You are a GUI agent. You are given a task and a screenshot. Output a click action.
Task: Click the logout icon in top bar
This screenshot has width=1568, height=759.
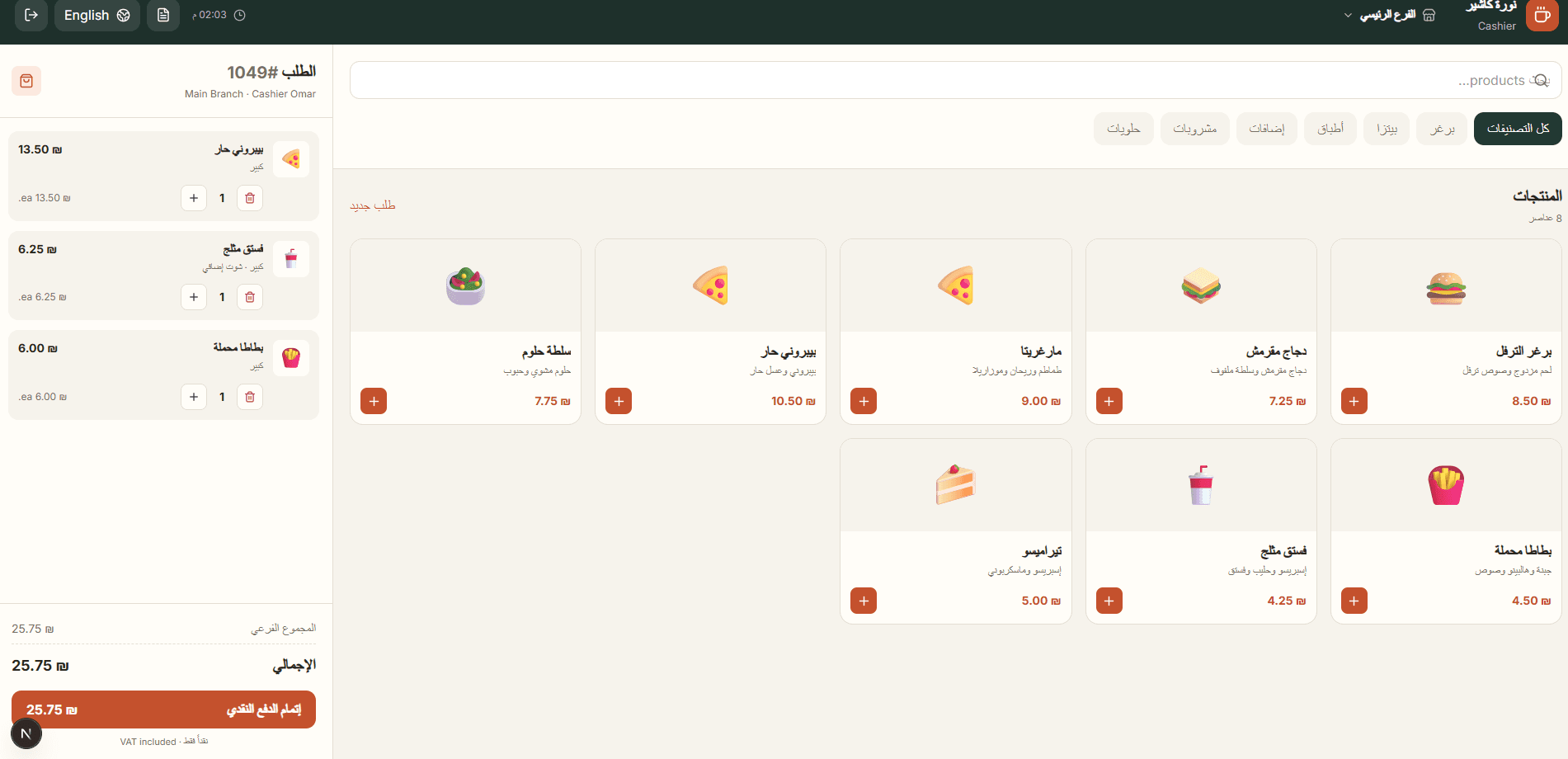click(x=31, y=15)
